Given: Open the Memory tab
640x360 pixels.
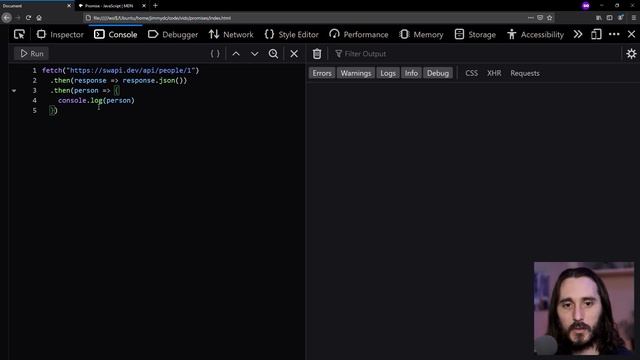Looking at the screenshot, I should [421, 35].
